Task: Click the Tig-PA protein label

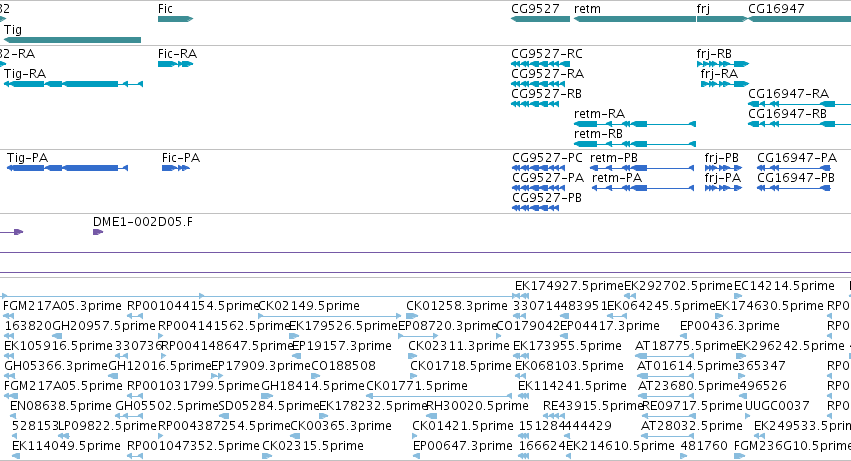Action: click(28, 158)
